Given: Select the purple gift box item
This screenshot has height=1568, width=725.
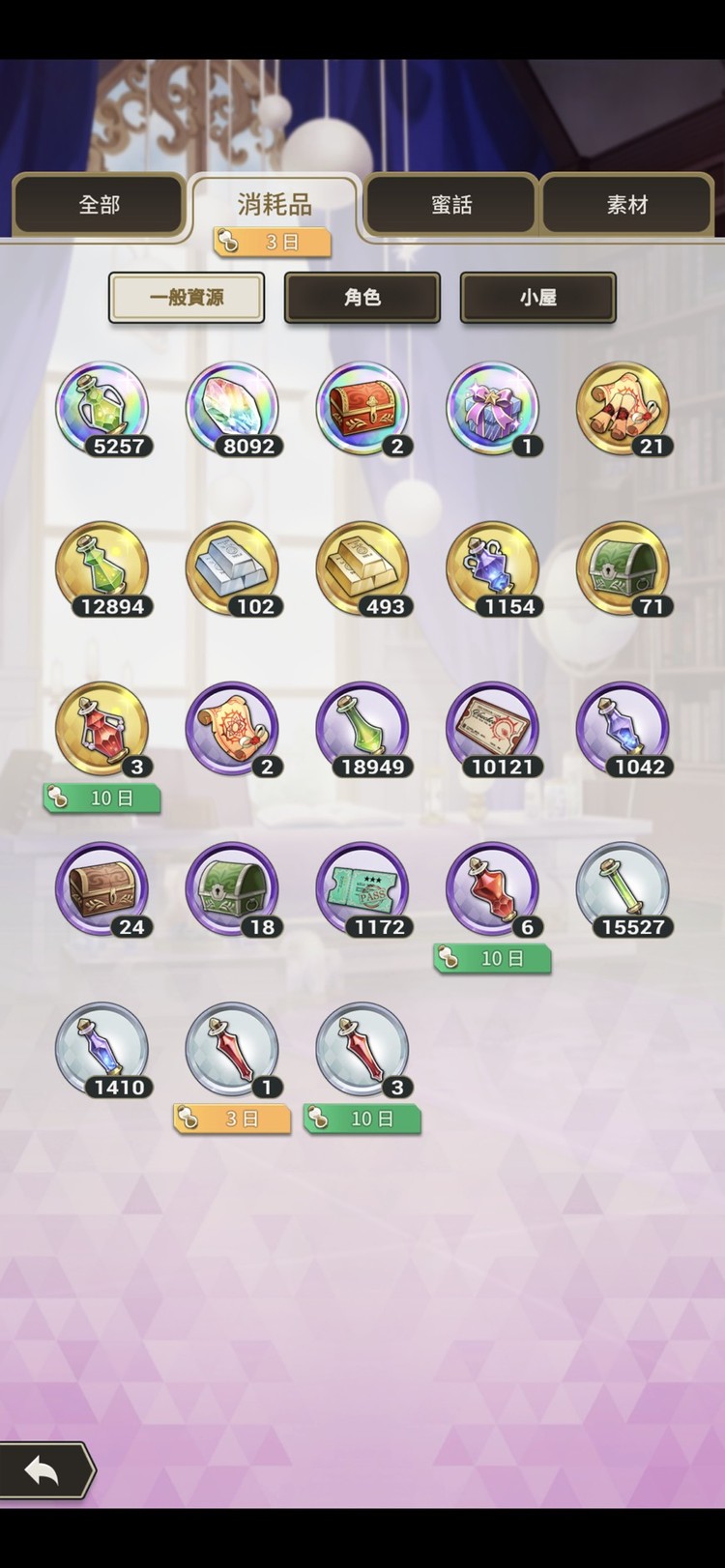Looking at the screenshot, I should (493, 410).
